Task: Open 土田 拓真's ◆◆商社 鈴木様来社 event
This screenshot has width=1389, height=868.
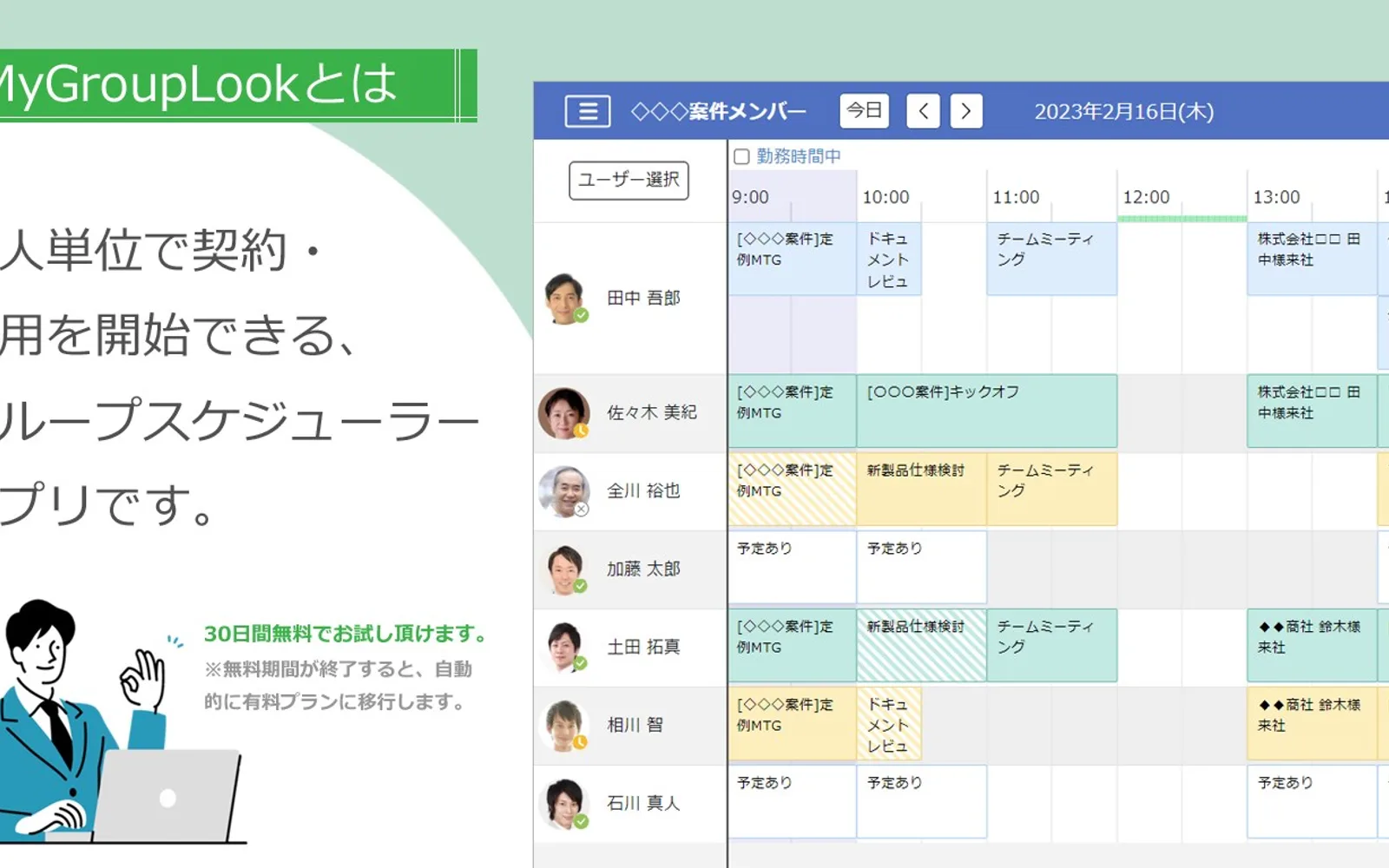Action: click(x=1312, y=646)
